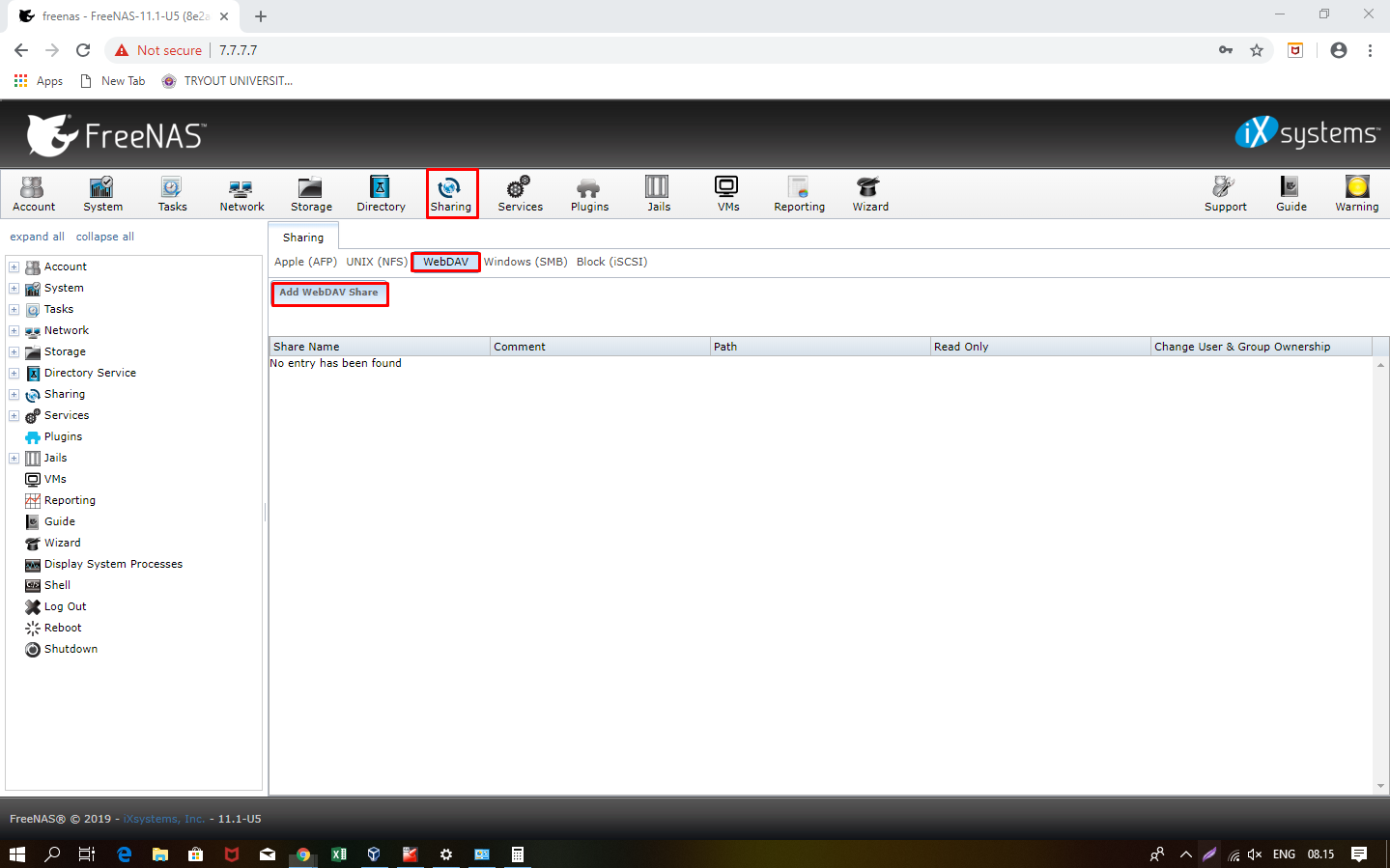Switch to the Windows (SMB) tab
The image size is (1390, 868).
525,262
